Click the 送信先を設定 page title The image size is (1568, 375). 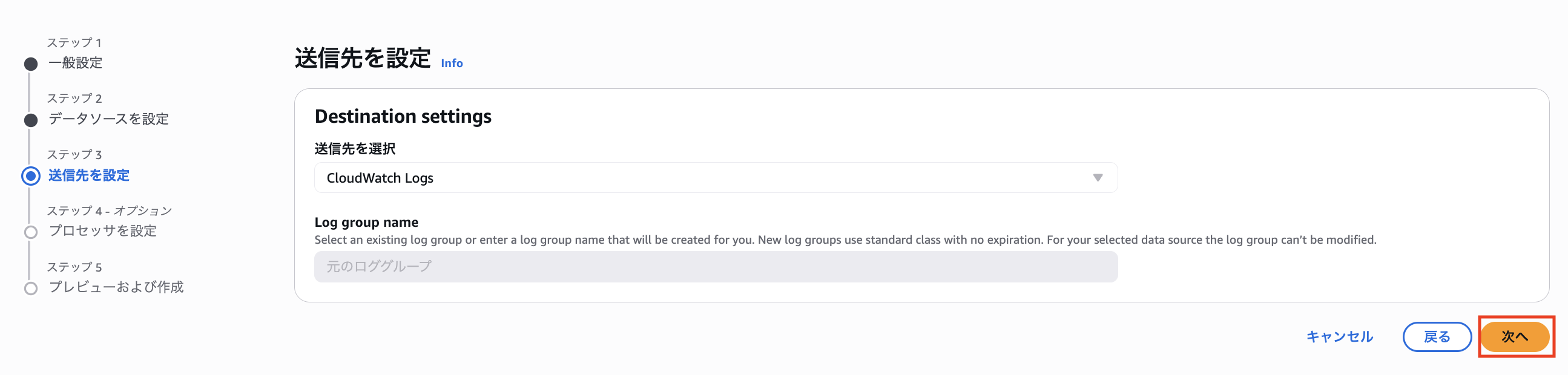point(363,59)
